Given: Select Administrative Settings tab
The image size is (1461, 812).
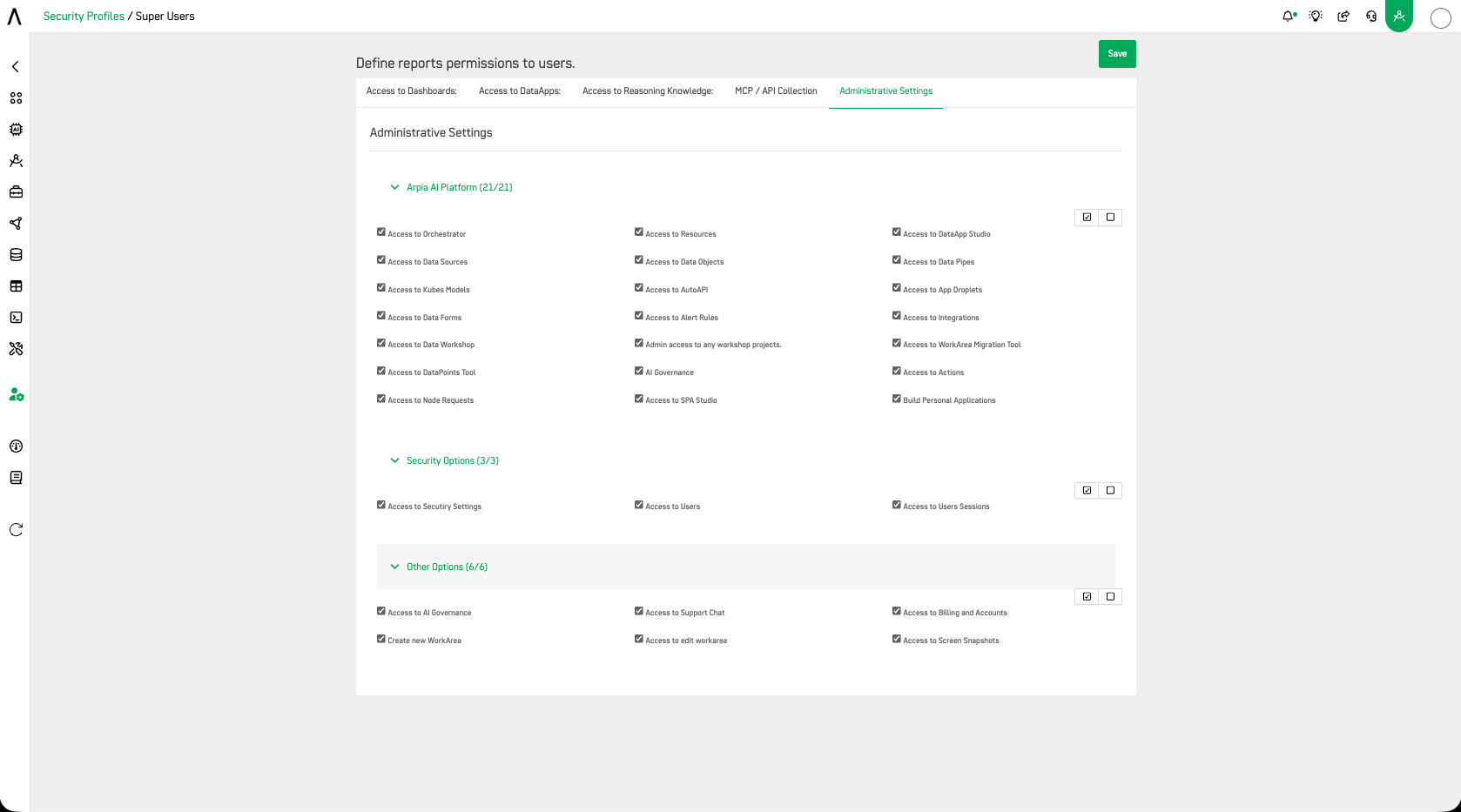Looking at the screenshot, I should (x=885, y=91).
